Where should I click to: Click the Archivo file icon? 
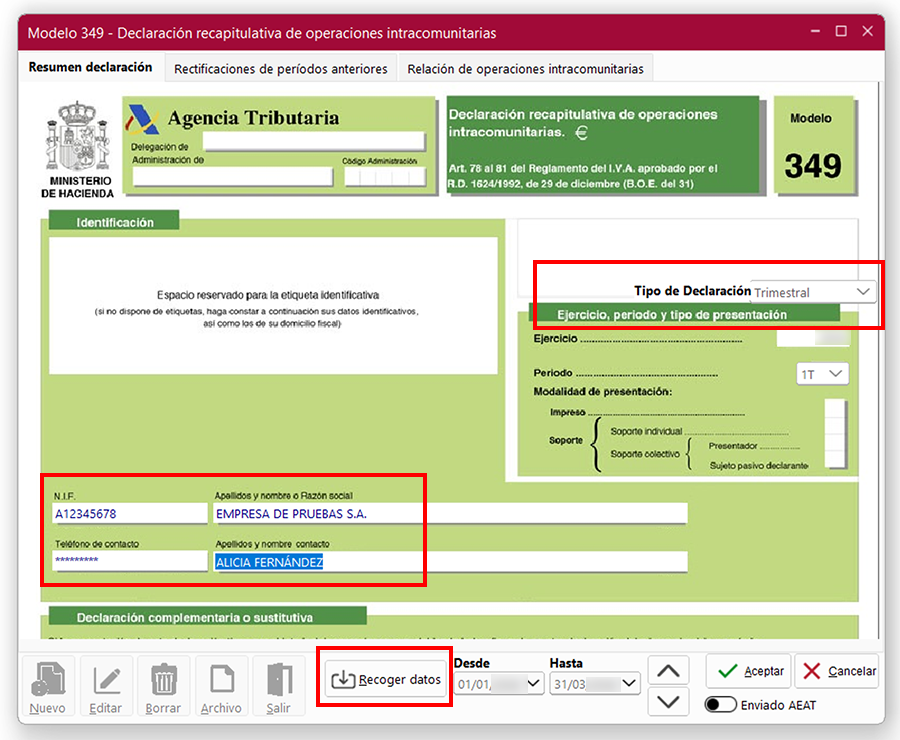tap(221, 684)
